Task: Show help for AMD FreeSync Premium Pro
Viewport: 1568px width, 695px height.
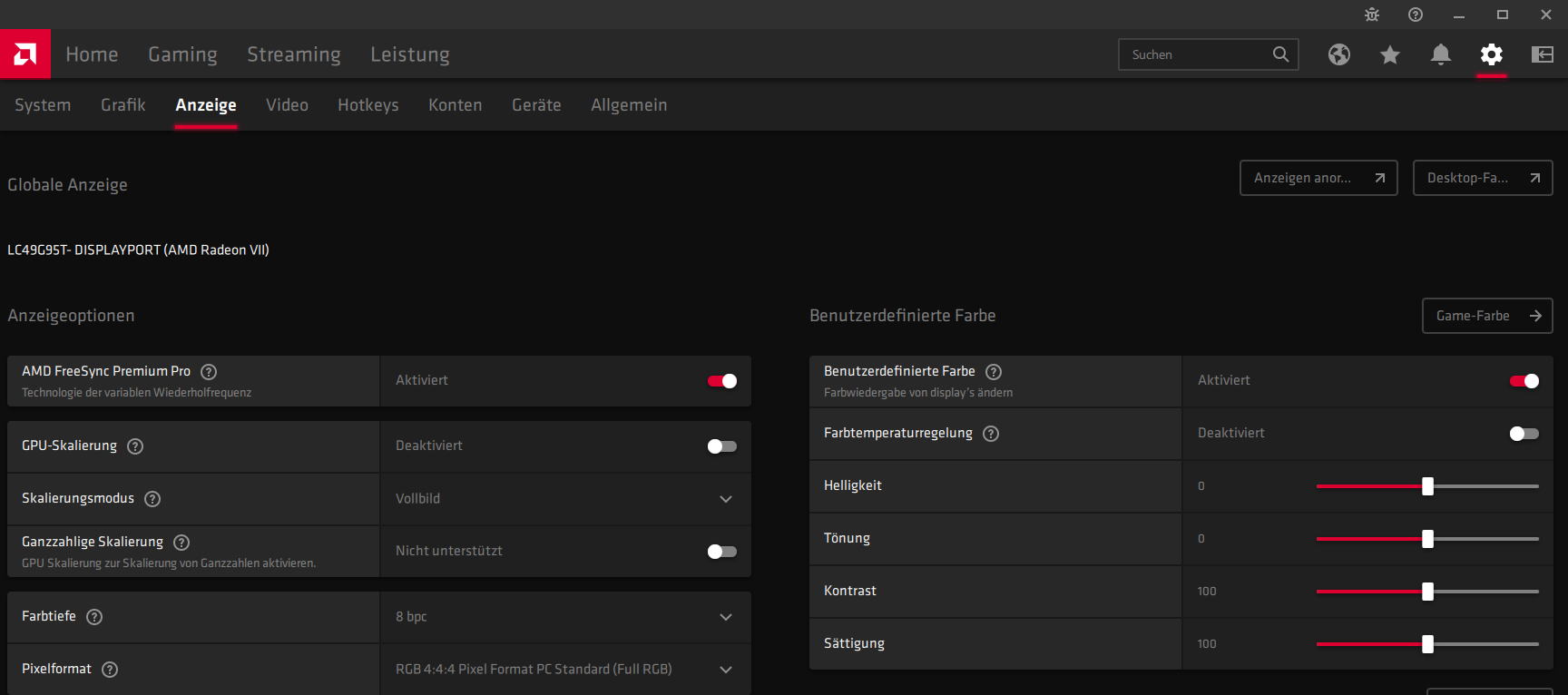Action: pyautogui.click(x=209, y=371)
